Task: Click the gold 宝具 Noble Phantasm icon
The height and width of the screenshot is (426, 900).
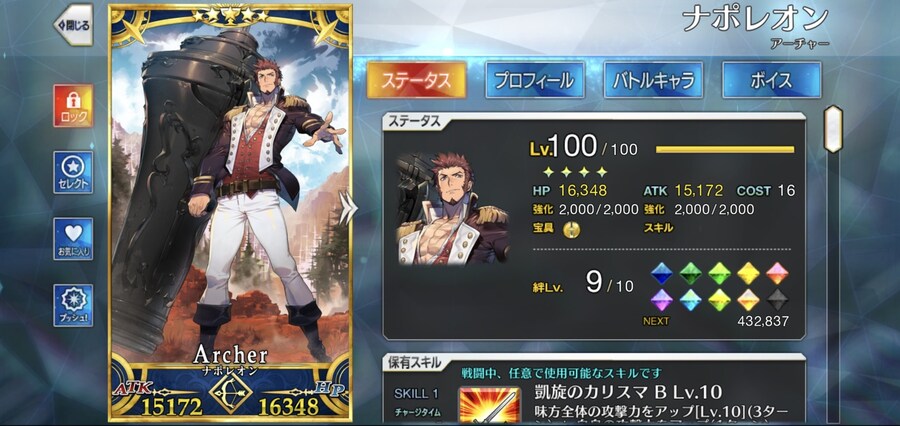Action: (572, 229)
